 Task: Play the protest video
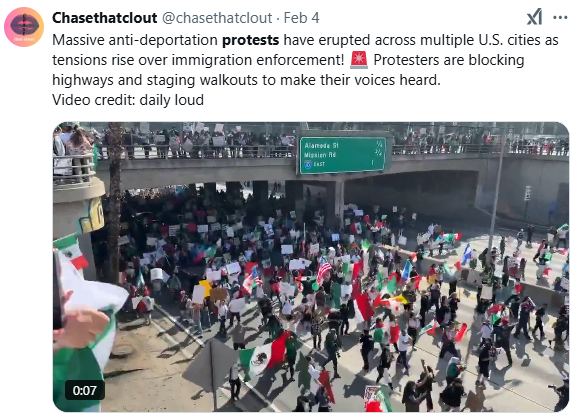(x=311, y=267)
